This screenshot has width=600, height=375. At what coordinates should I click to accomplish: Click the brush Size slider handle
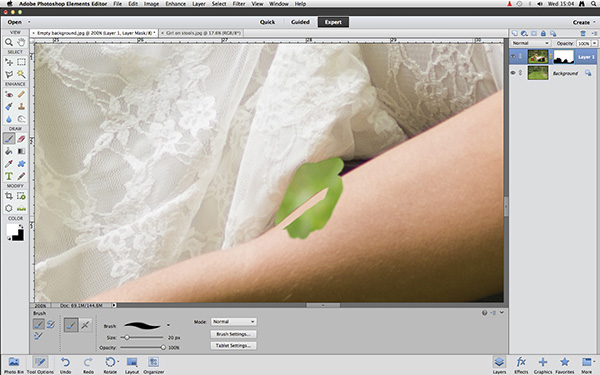[x=127, y=338]
